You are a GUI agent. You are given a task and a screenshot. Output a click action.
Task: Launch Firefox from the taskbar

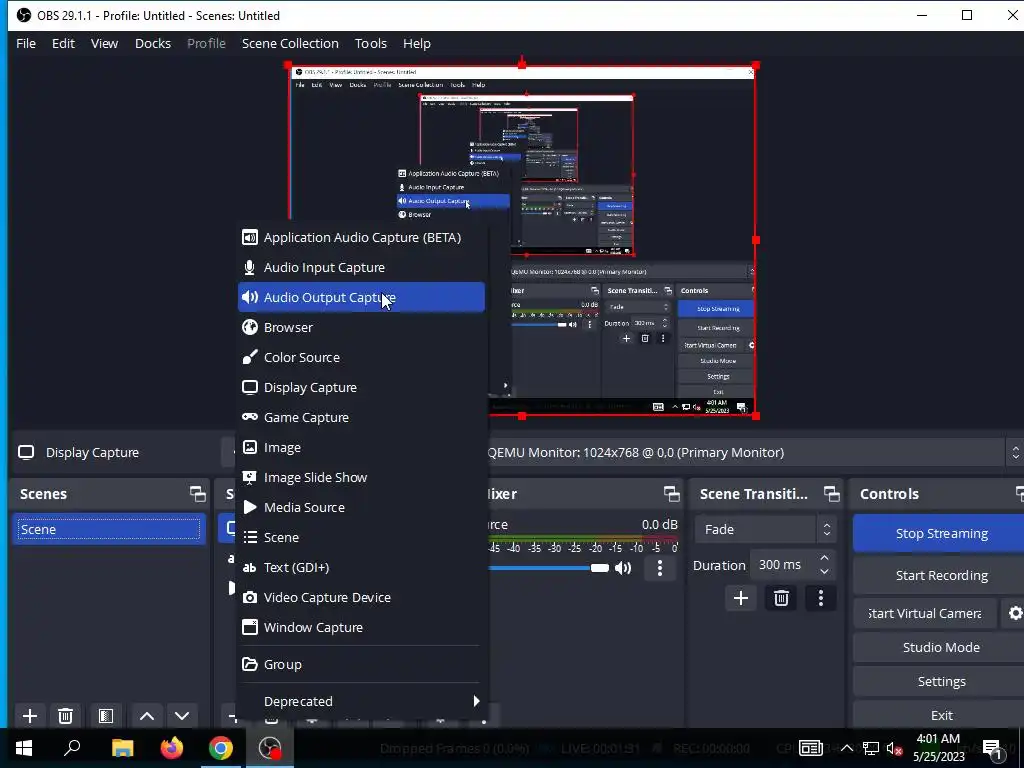(x=172, y=748)
